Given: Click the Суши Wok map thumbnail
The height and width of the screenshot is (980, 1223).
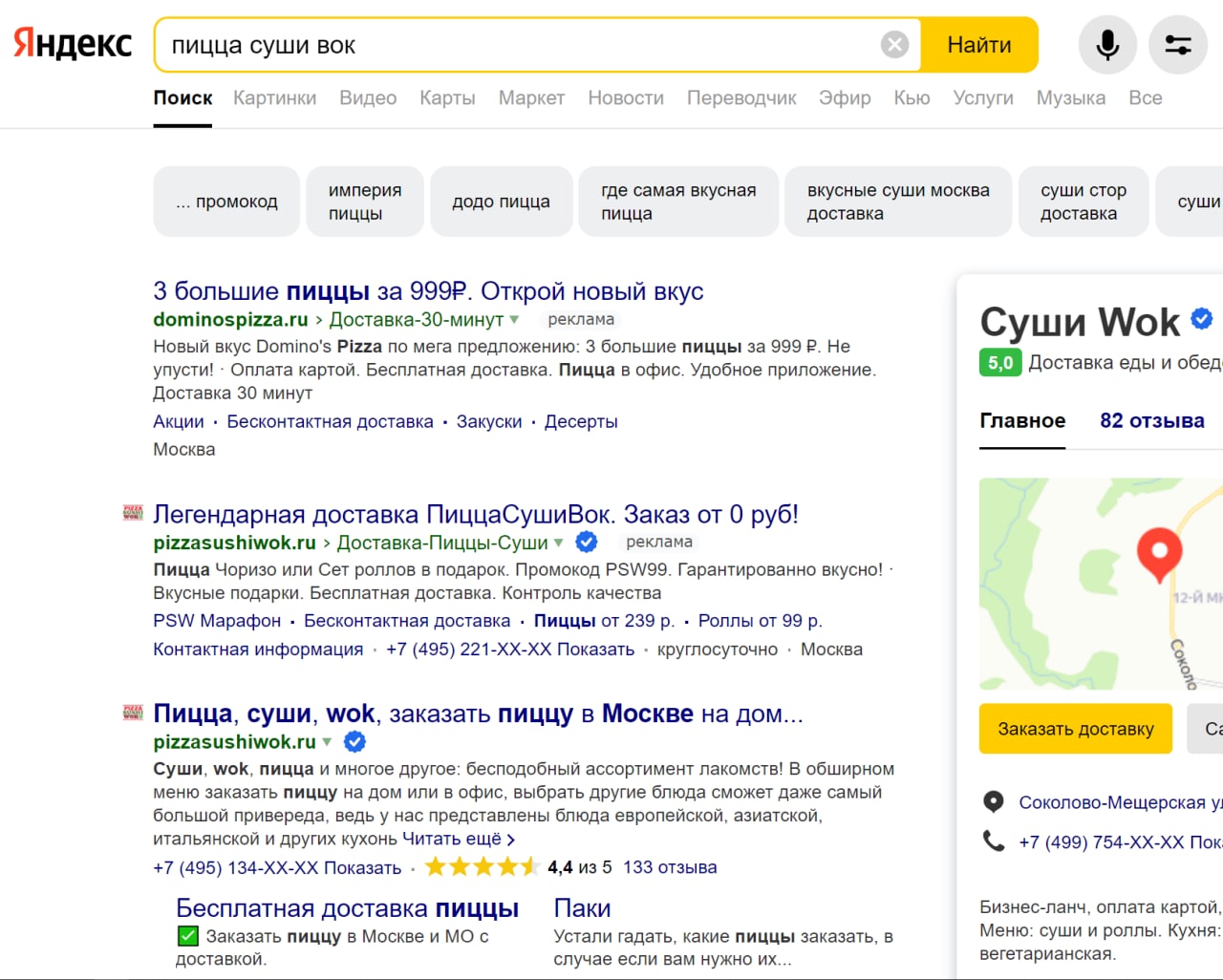Looking at the screenshot, I should point(1101,584).
